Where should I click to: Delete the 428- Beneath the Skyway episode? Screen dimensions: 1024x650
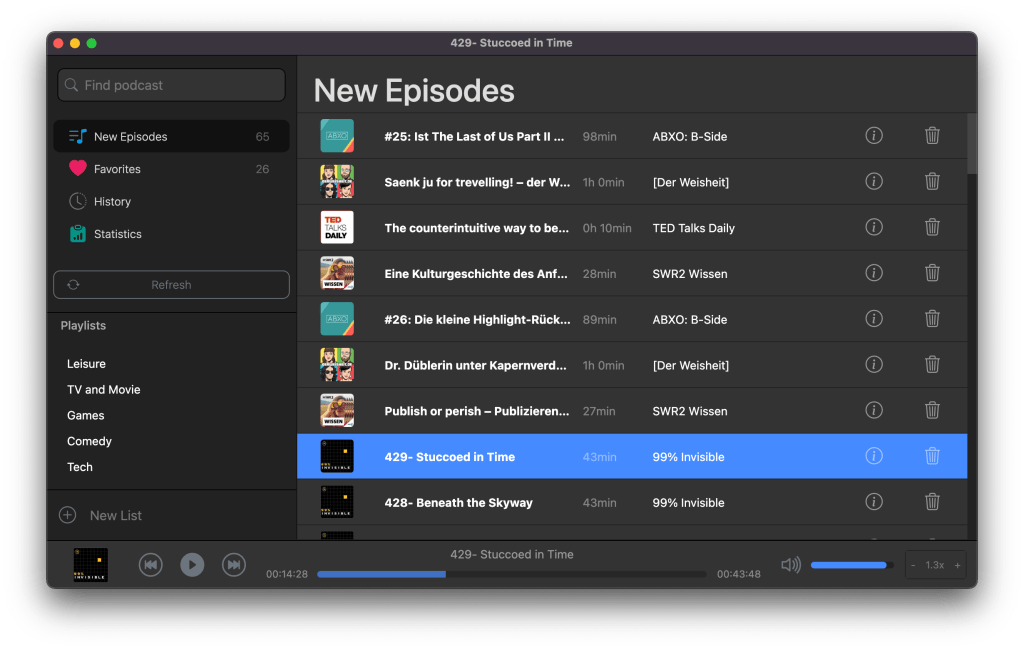click(x=932, y=502)
